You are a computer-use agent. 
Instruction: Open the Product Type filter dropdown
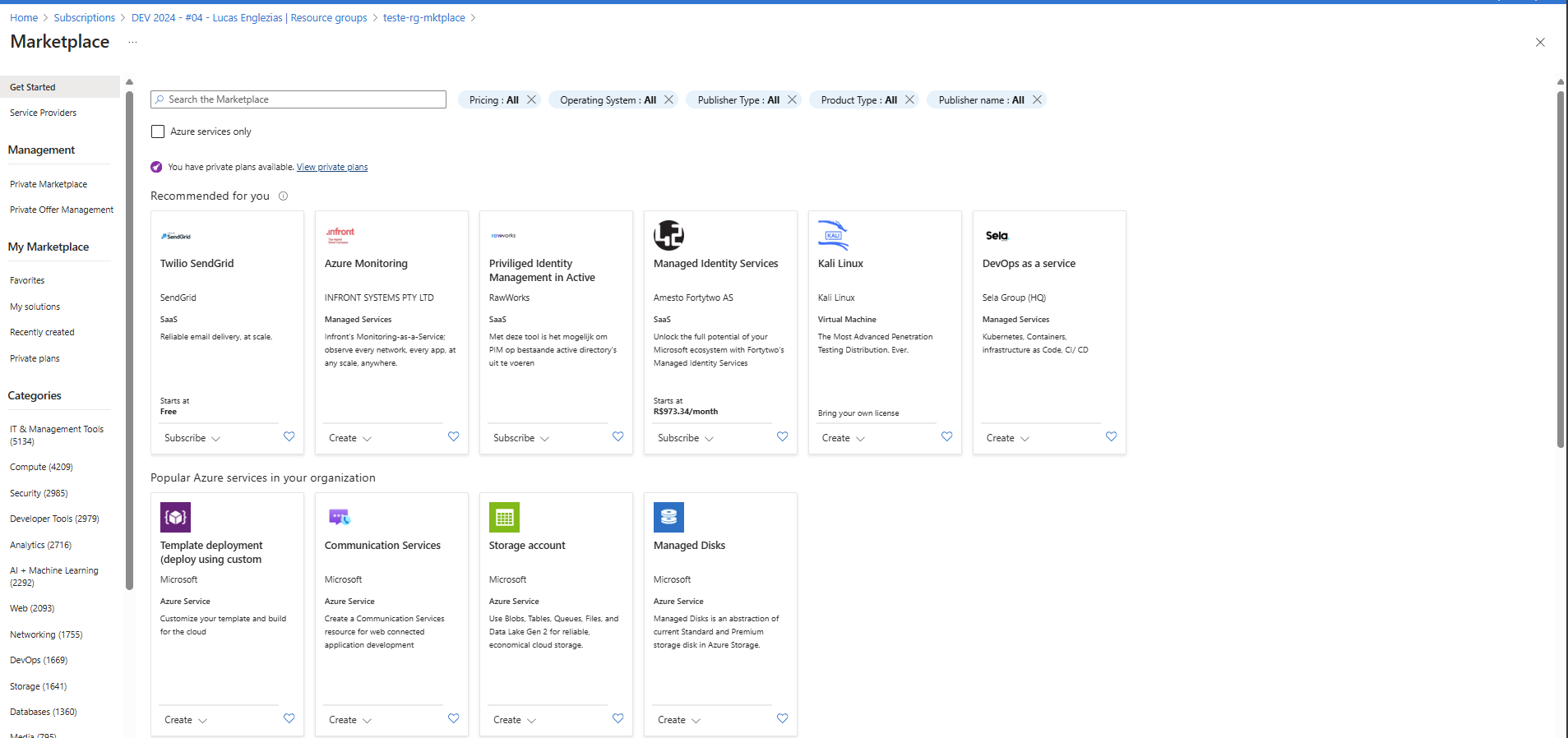[x=858, y=100]
